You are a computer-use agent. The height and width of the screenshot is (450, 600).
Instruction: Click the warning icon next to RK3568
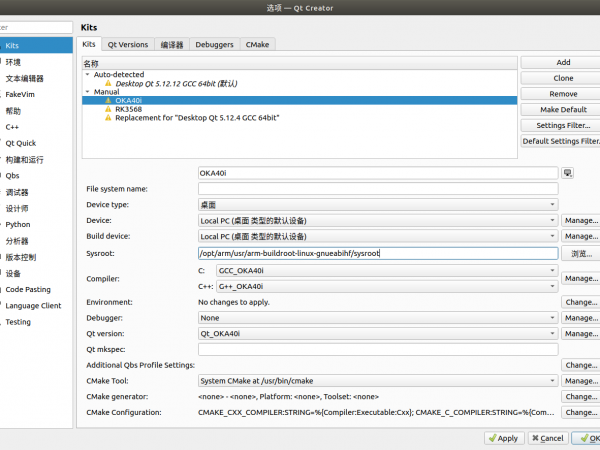coord(108,109)
